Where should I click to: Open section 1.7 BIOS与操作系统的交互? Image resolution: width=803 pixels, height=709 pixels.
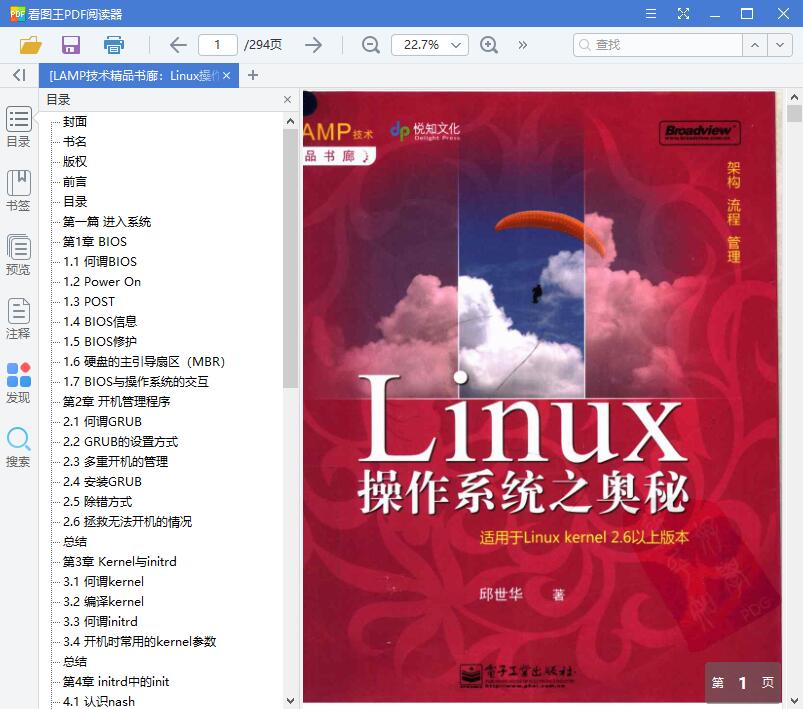point(136,381)
